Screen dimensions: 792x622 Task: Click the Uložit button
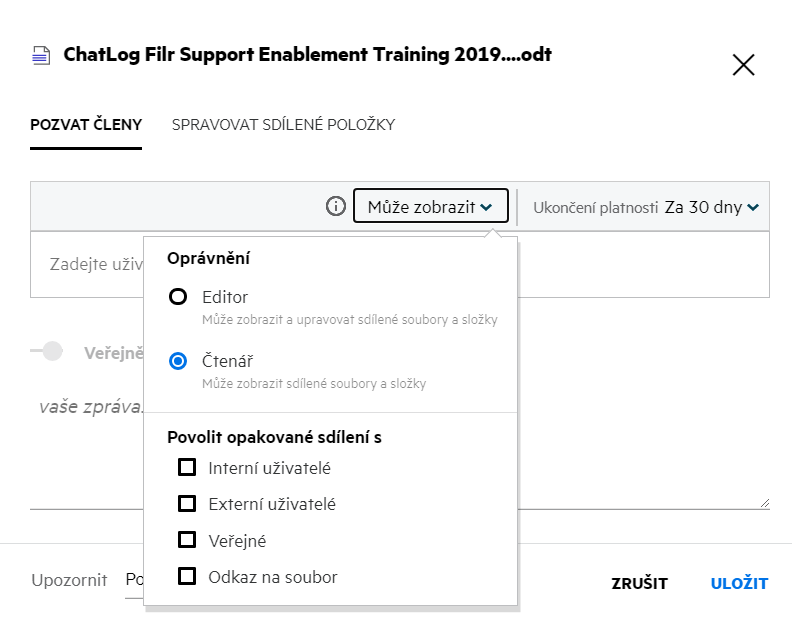739,584
